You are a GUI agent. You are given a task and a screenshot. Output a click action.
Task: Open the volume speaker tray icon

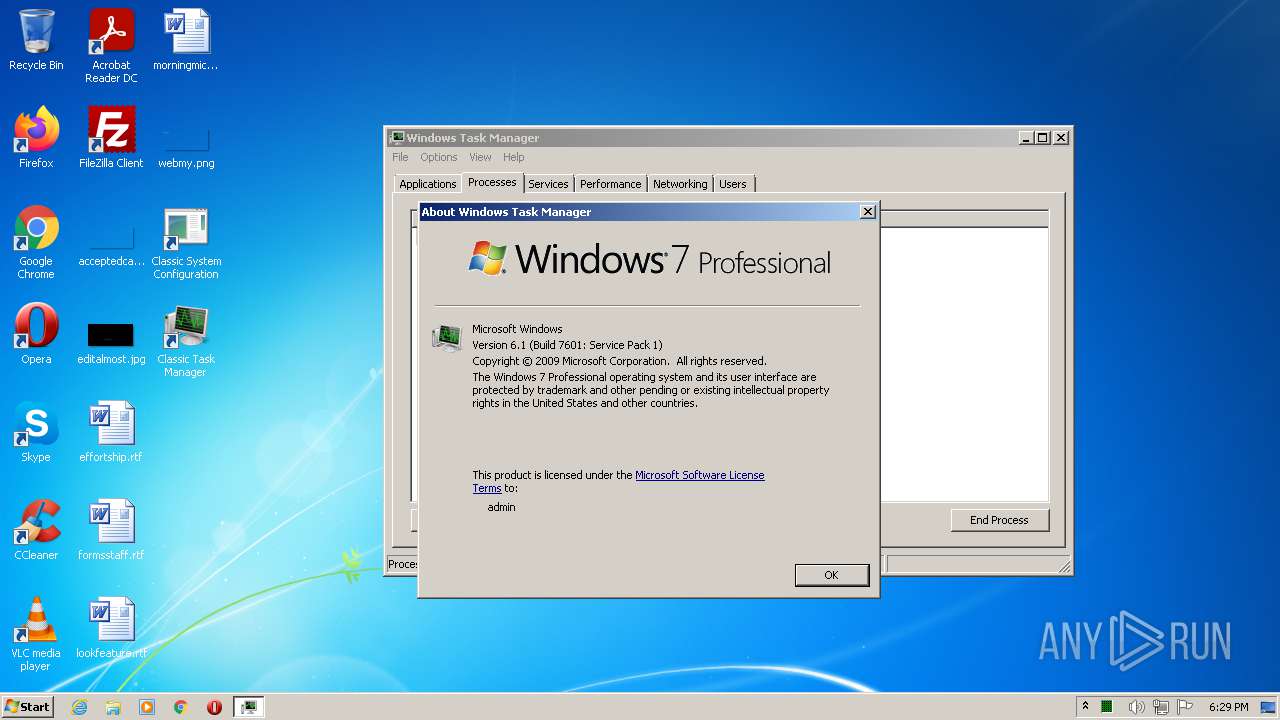pyautogui.click(x=1136, y=707)
